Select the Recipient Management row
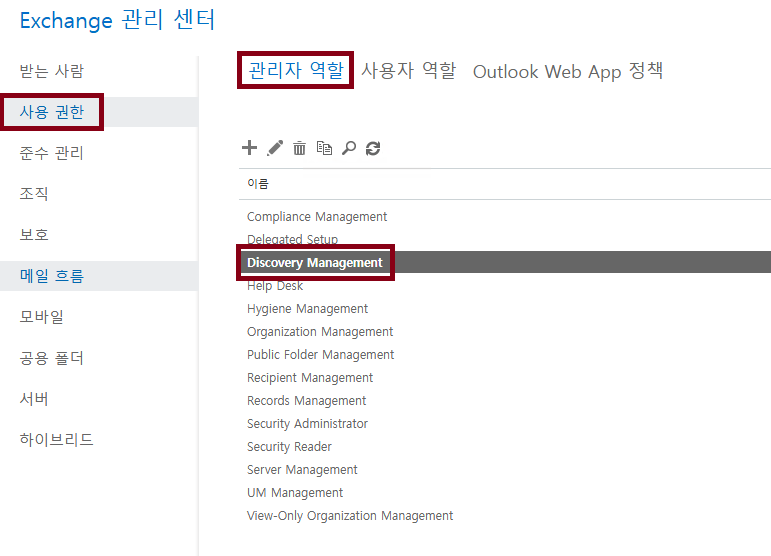The height and width of the screenshot is (556, 771). [x=505, y=378]
